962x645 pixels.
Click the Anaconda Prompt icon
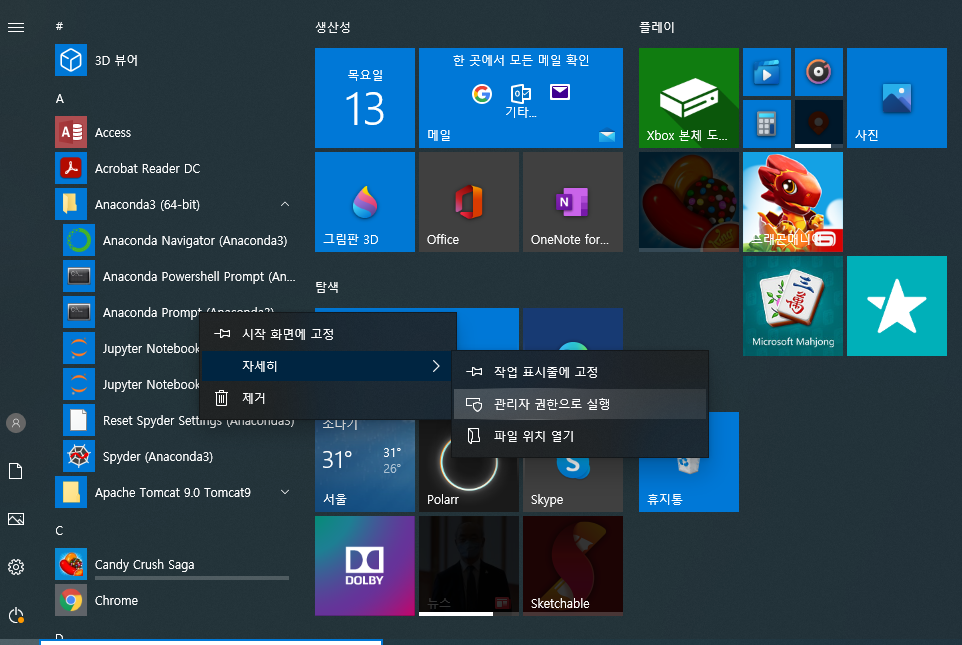click(x=79, y=312)
